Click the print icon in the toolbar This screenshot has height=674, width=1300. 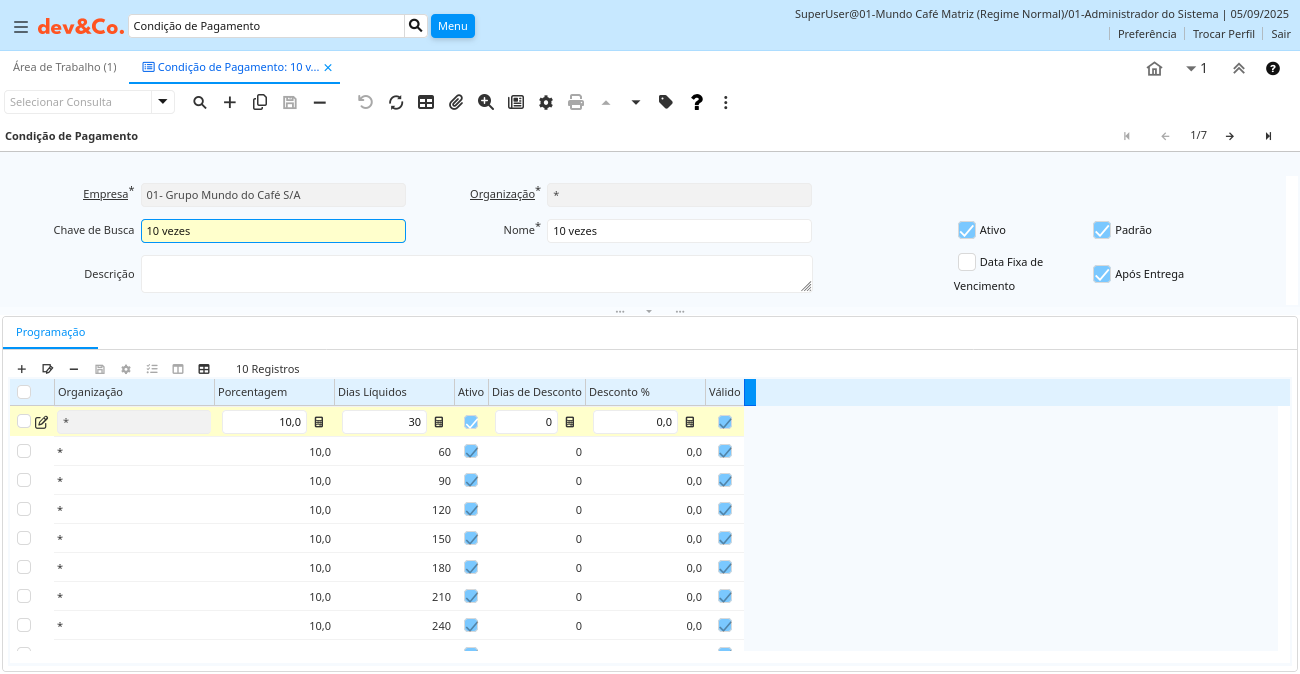(x=576, y=102)
